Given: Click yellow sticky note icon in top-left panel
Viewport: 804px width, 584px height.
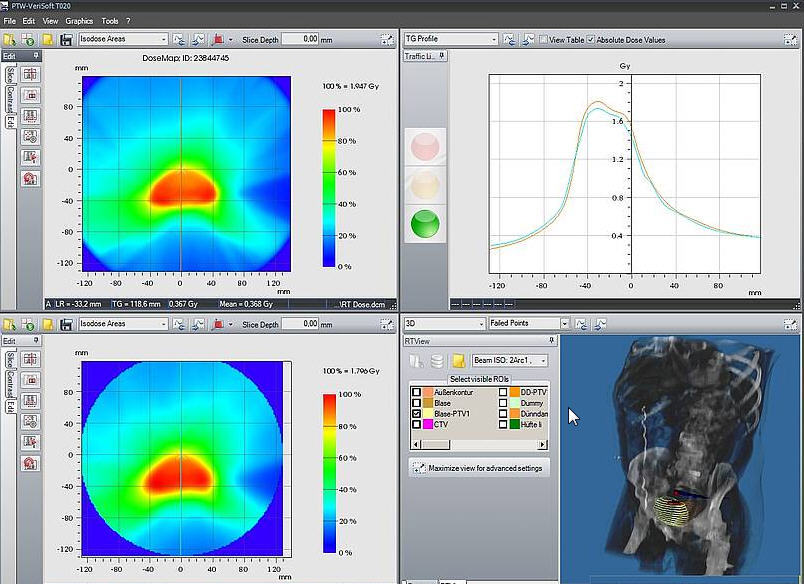Looking at the screenshot, I should [48, 39].
